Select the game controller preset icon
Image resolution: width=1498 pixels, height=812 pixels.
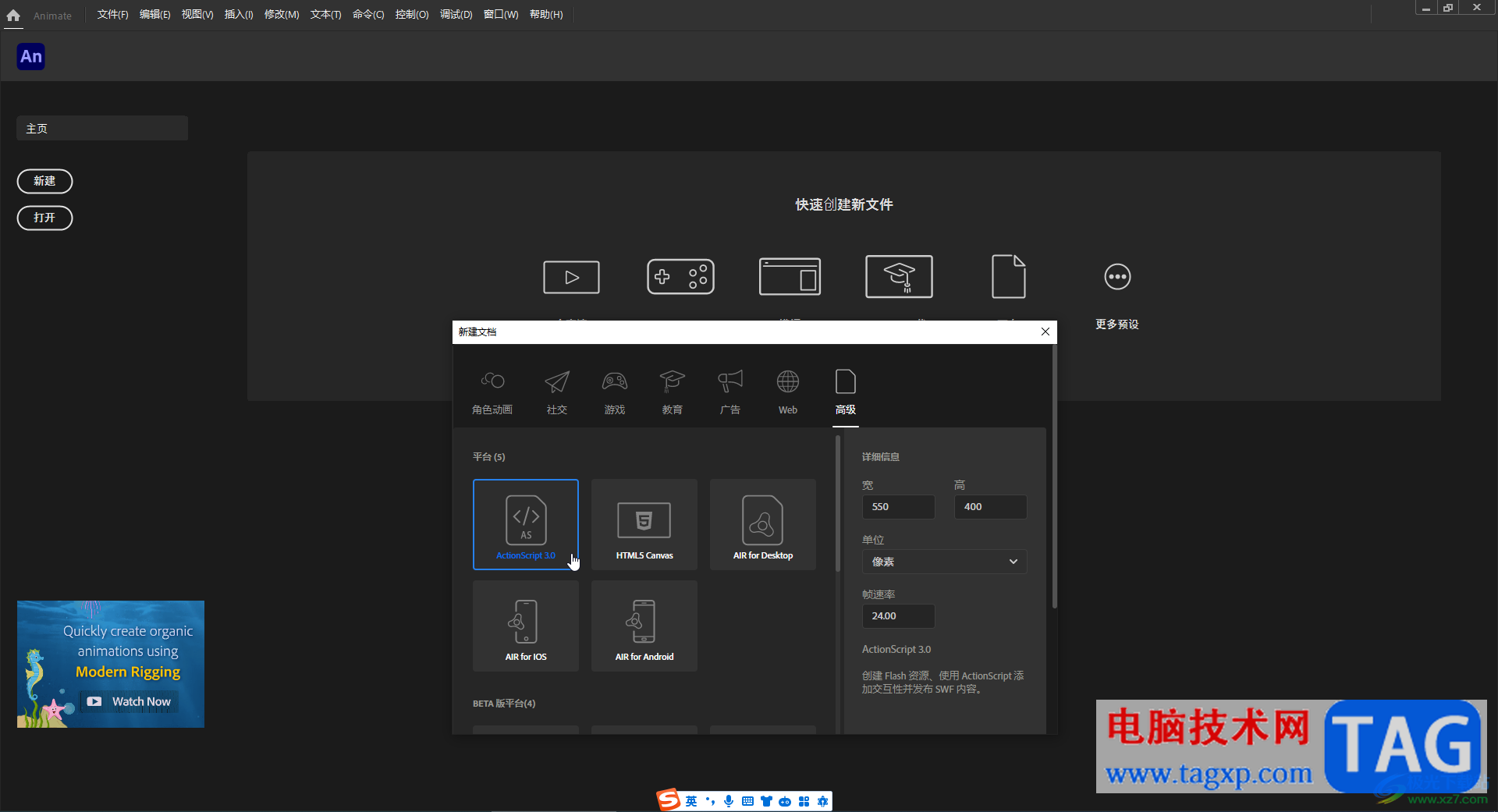tap(680, 277)
